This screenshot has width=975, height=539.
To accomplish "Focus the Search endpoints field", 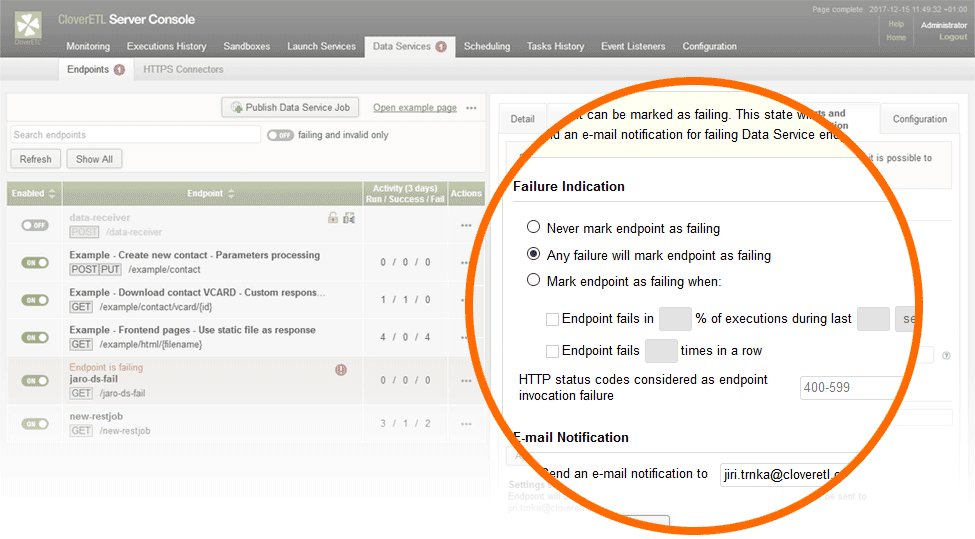I will point(135,135).
